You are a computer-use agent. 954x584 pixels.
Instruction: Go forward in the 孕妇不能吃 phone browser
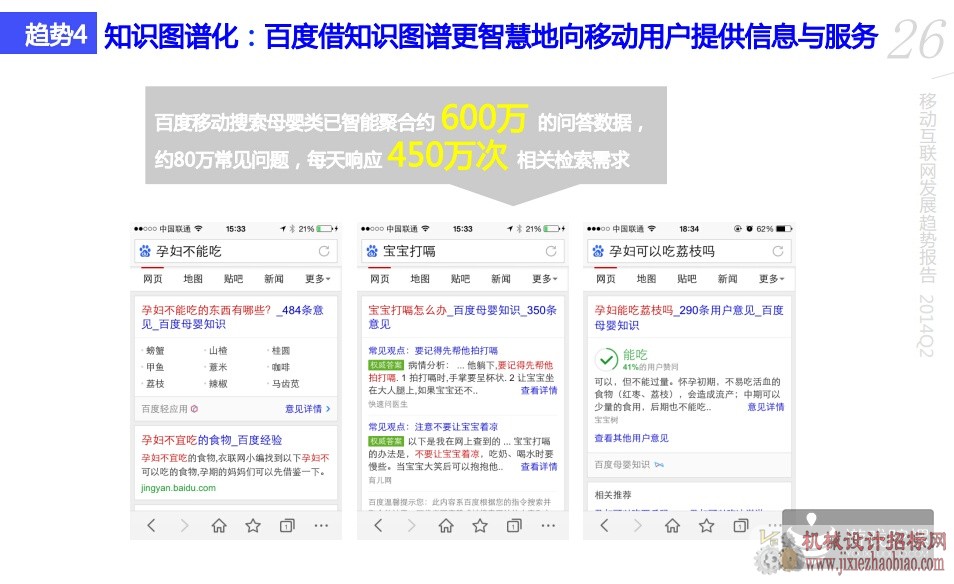[184, 526]
